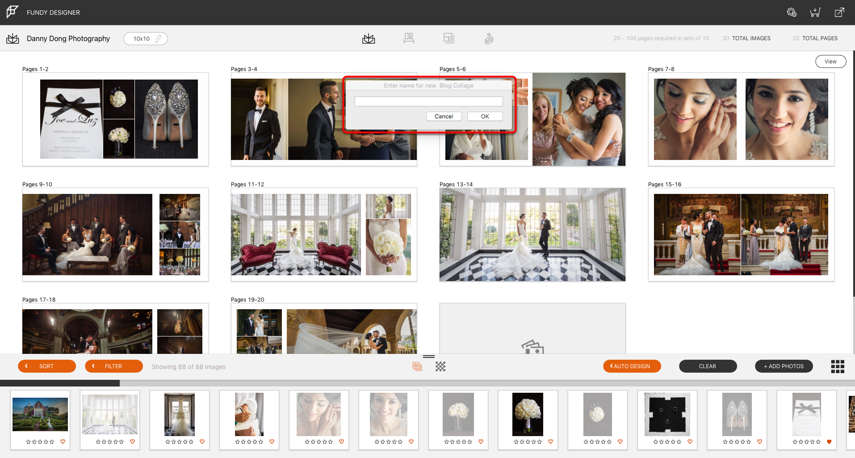
Task: Open the 10x10 album size selector
Action: [146, 39]
